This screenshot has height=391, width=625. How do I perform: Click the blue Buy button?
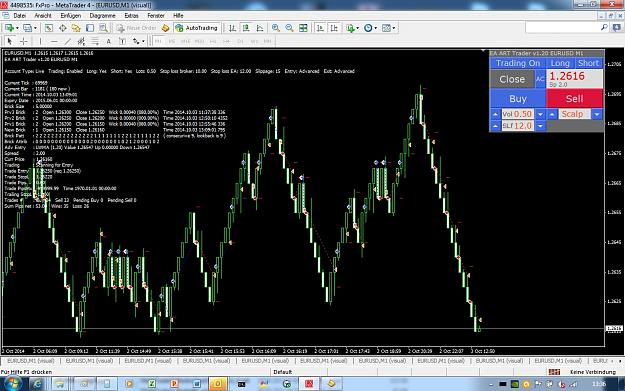(518, 98)
